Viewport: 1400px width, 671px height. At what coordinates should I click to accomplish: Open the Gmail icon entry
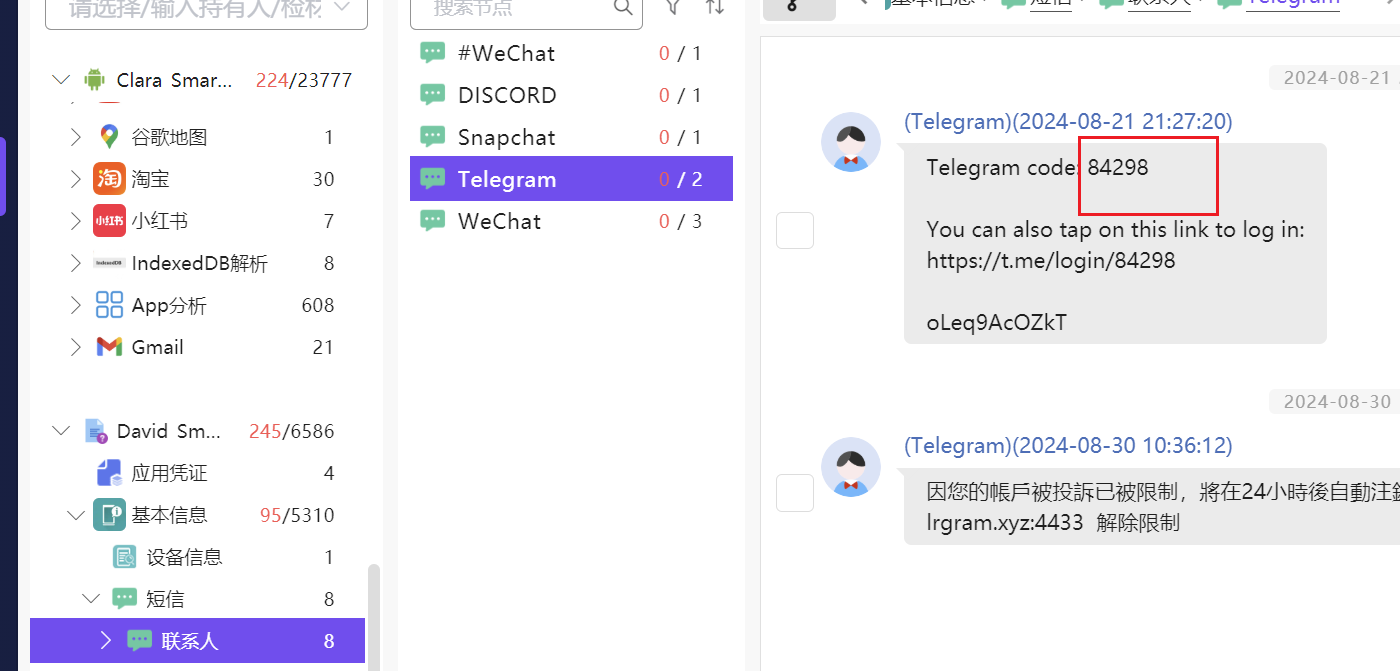coord(109,347)
